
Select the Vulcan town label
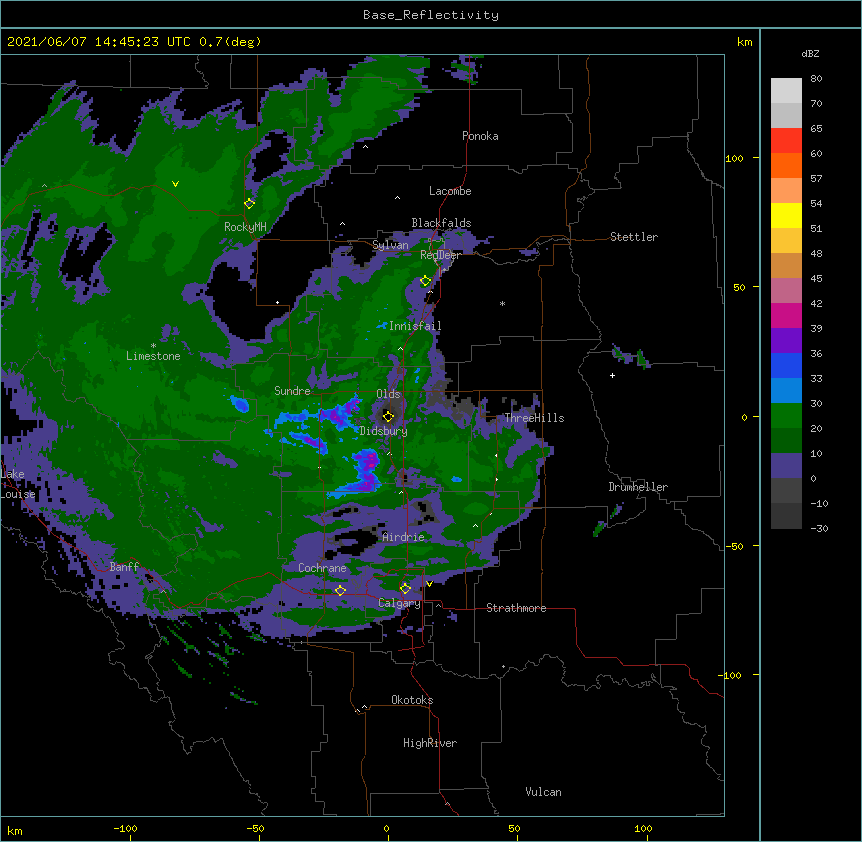pos(543,792)
